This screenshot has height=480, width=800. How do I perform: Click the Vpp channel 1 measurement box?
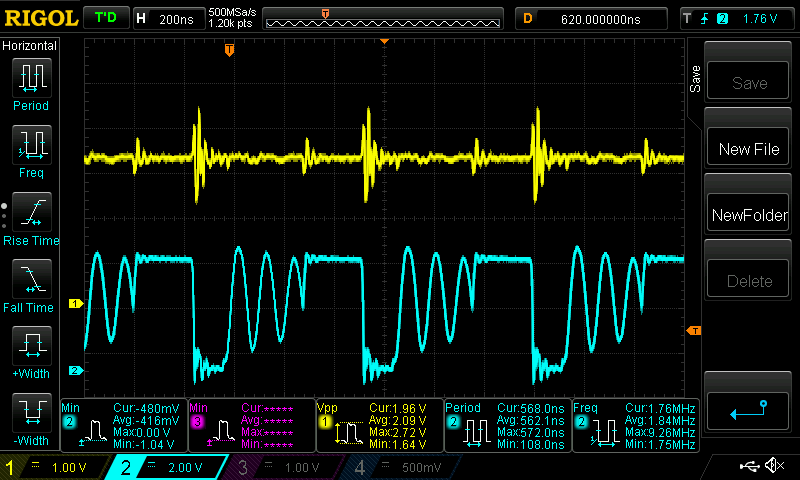[380, 425]
